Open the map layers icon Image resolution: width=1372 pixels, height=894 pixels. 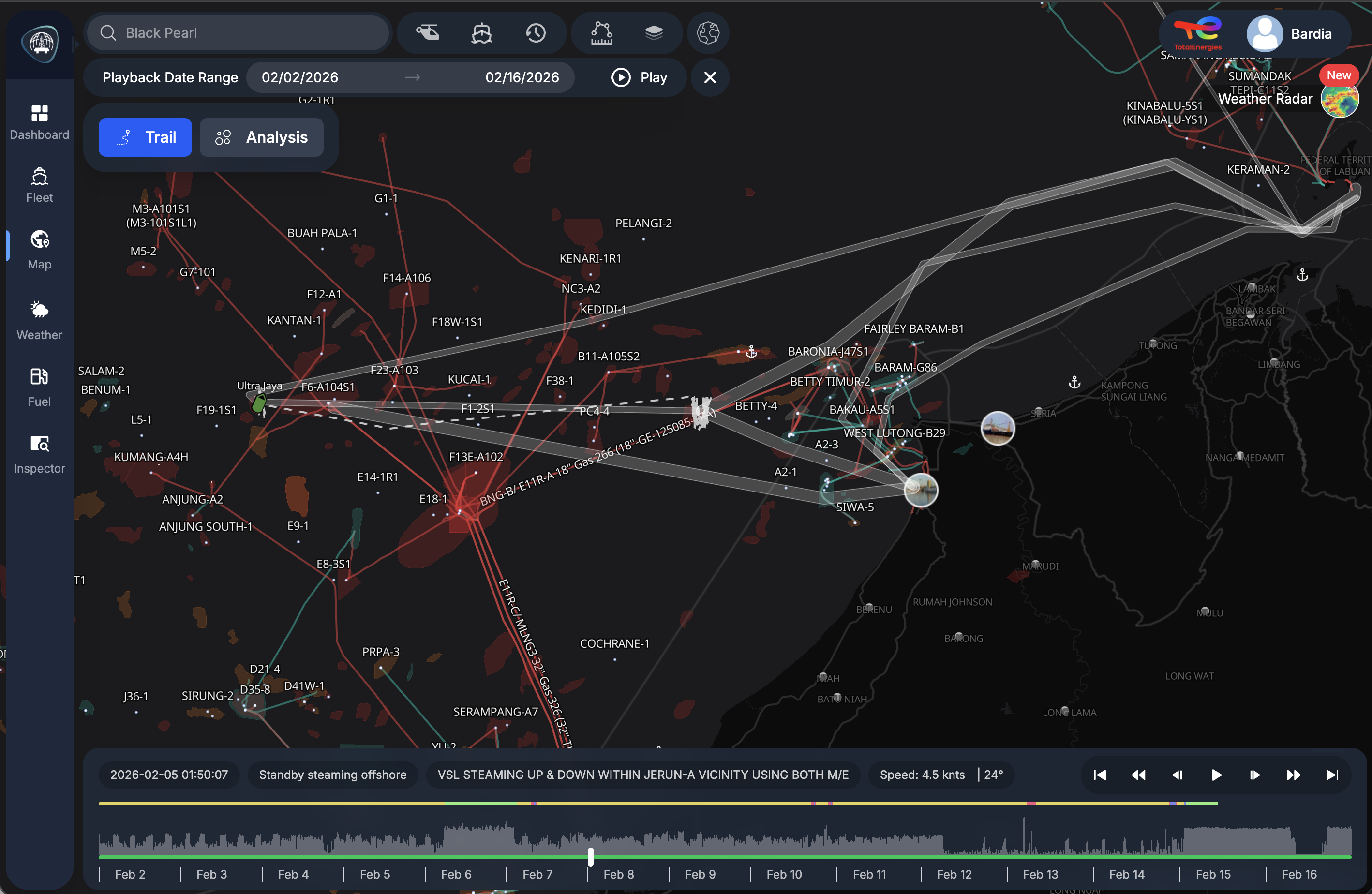(x=654, y=33)
